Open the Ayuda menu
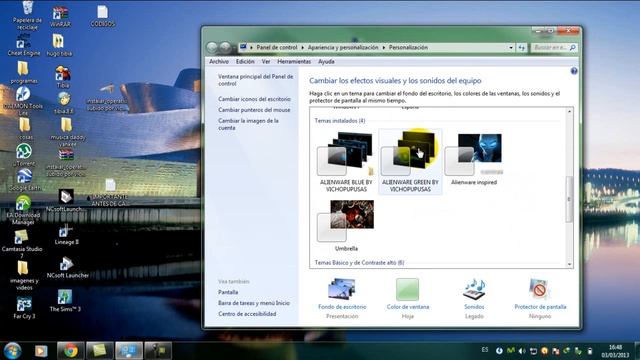This screenshot has height=360, width=640. 326,62
